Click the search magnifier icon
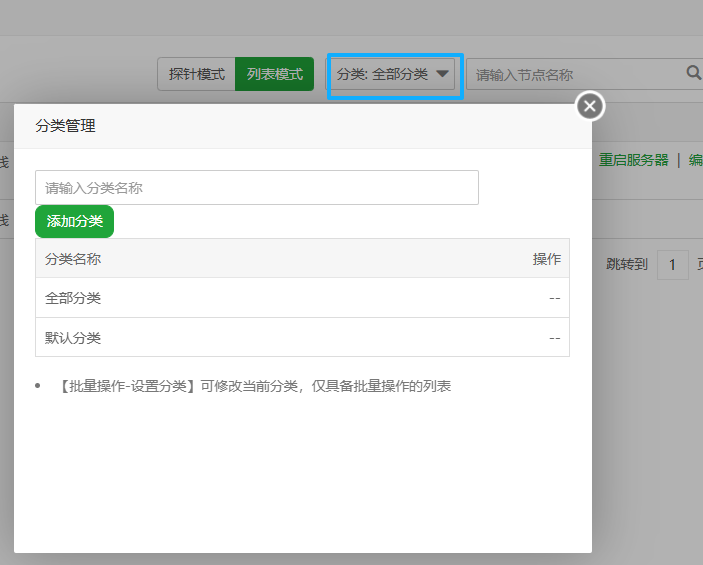The width and height of the screenshot is (703, 565). pyautogui.click(x=693, y=73)
